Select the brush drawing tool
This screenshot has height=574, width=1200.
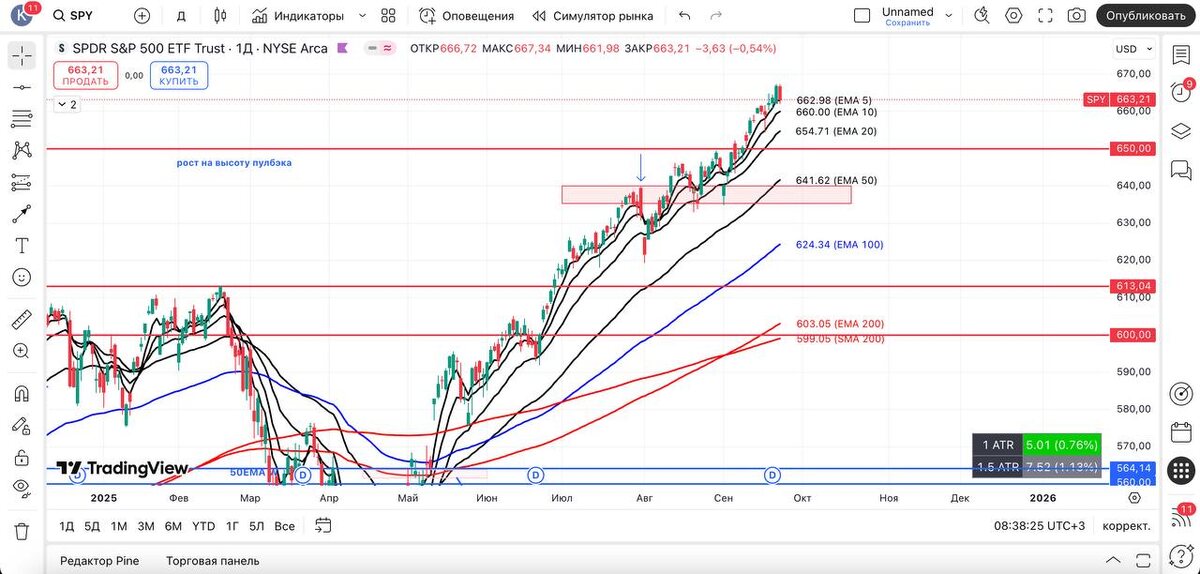tap(22, 214)
